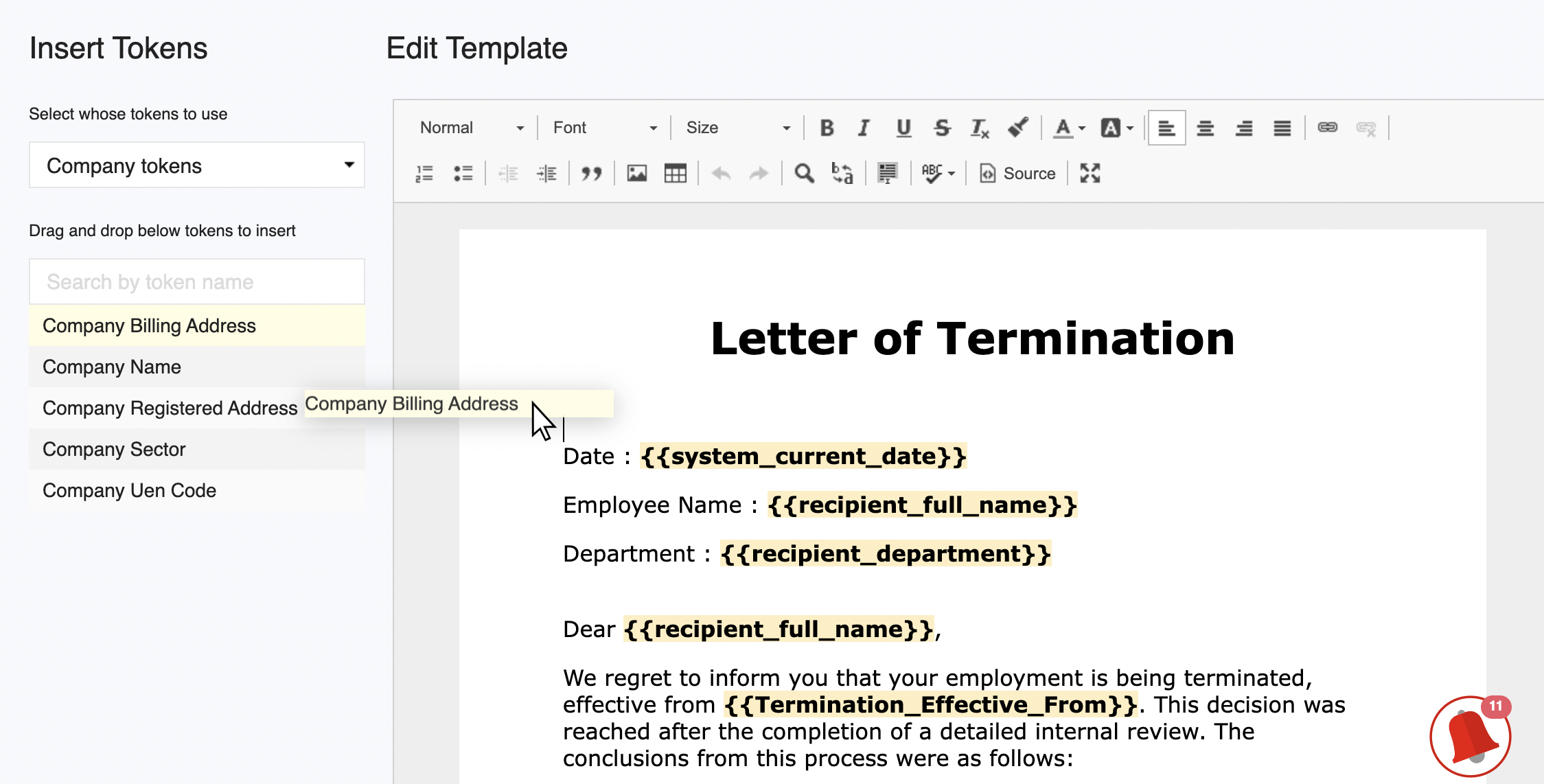Toggle justify text alignment
The width and height of the screenshot is (1544, 784).
[1282, 128]
